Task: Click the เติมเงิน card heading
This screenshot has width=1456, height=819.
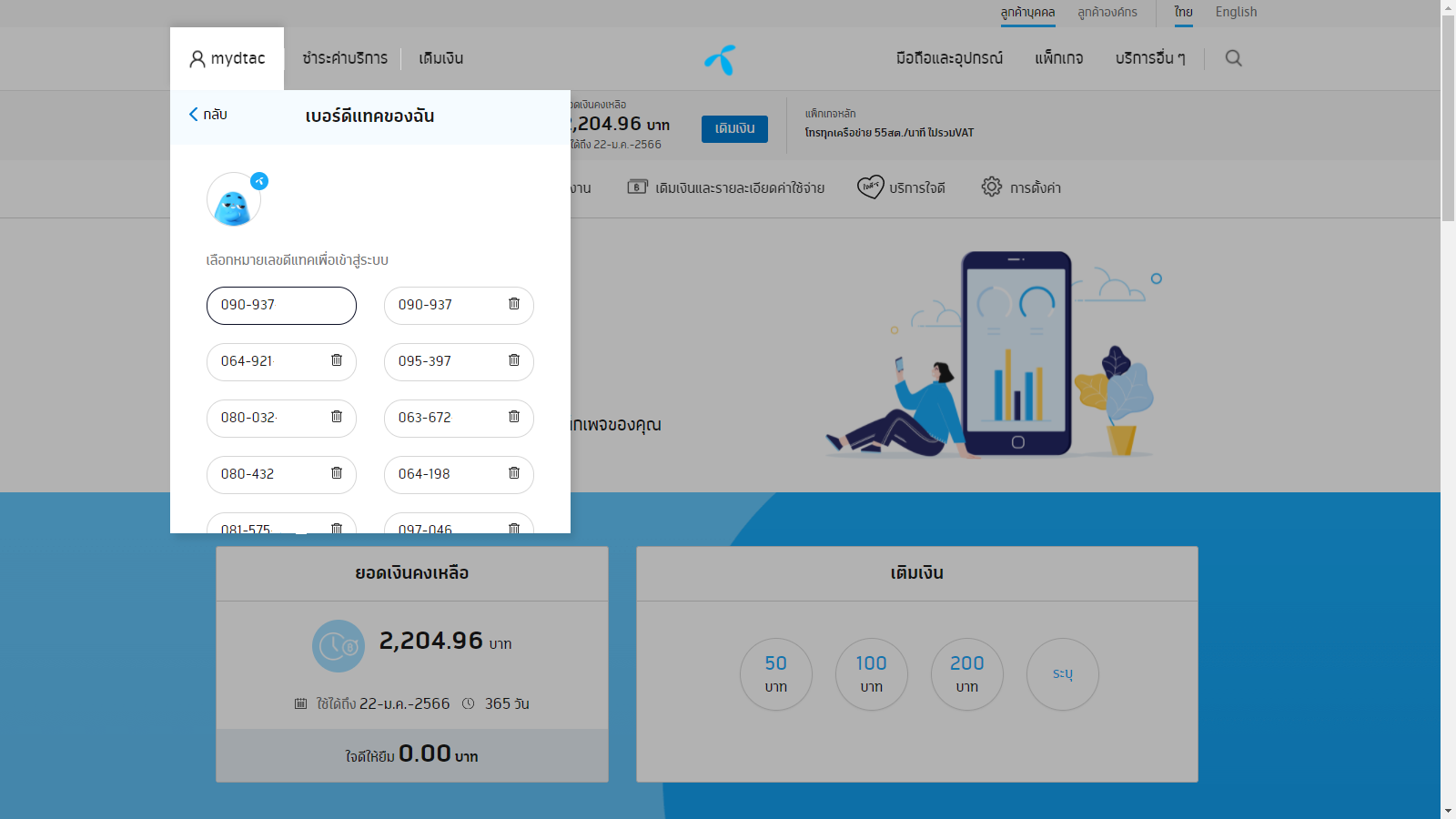Action: point(917,573)
